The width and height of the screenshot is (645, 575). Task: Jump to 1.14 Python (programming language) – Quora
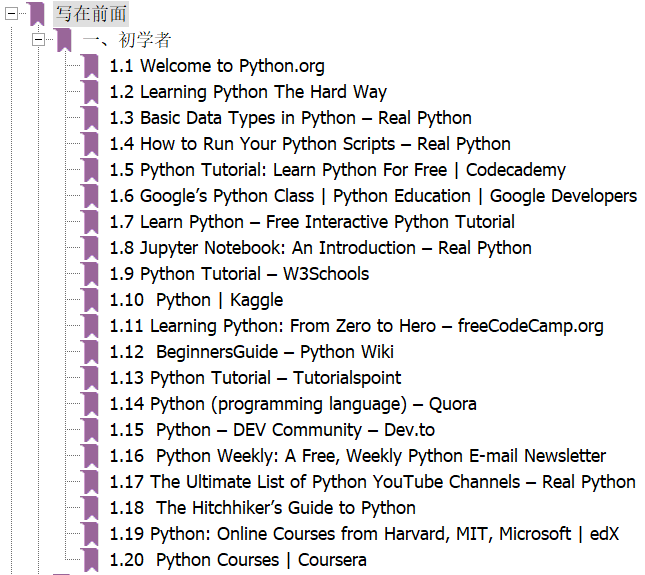point(293,404)
